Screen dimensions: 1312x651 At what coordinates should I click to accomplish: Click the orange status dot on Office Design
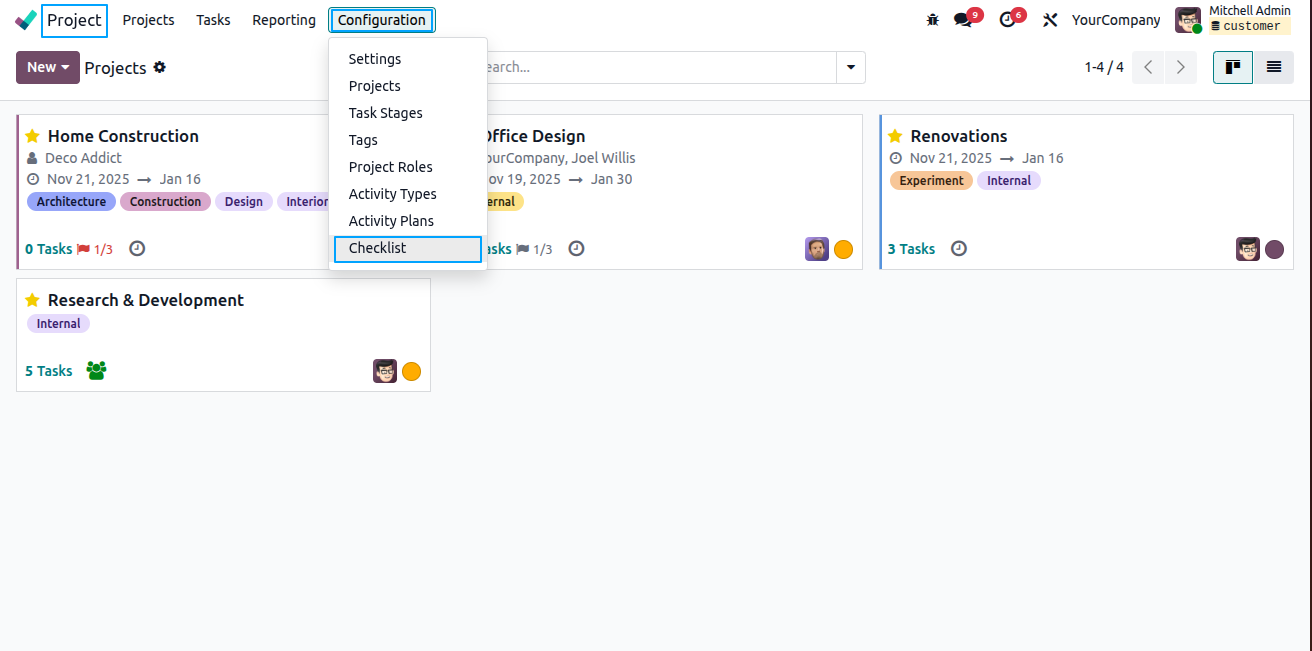843,249
